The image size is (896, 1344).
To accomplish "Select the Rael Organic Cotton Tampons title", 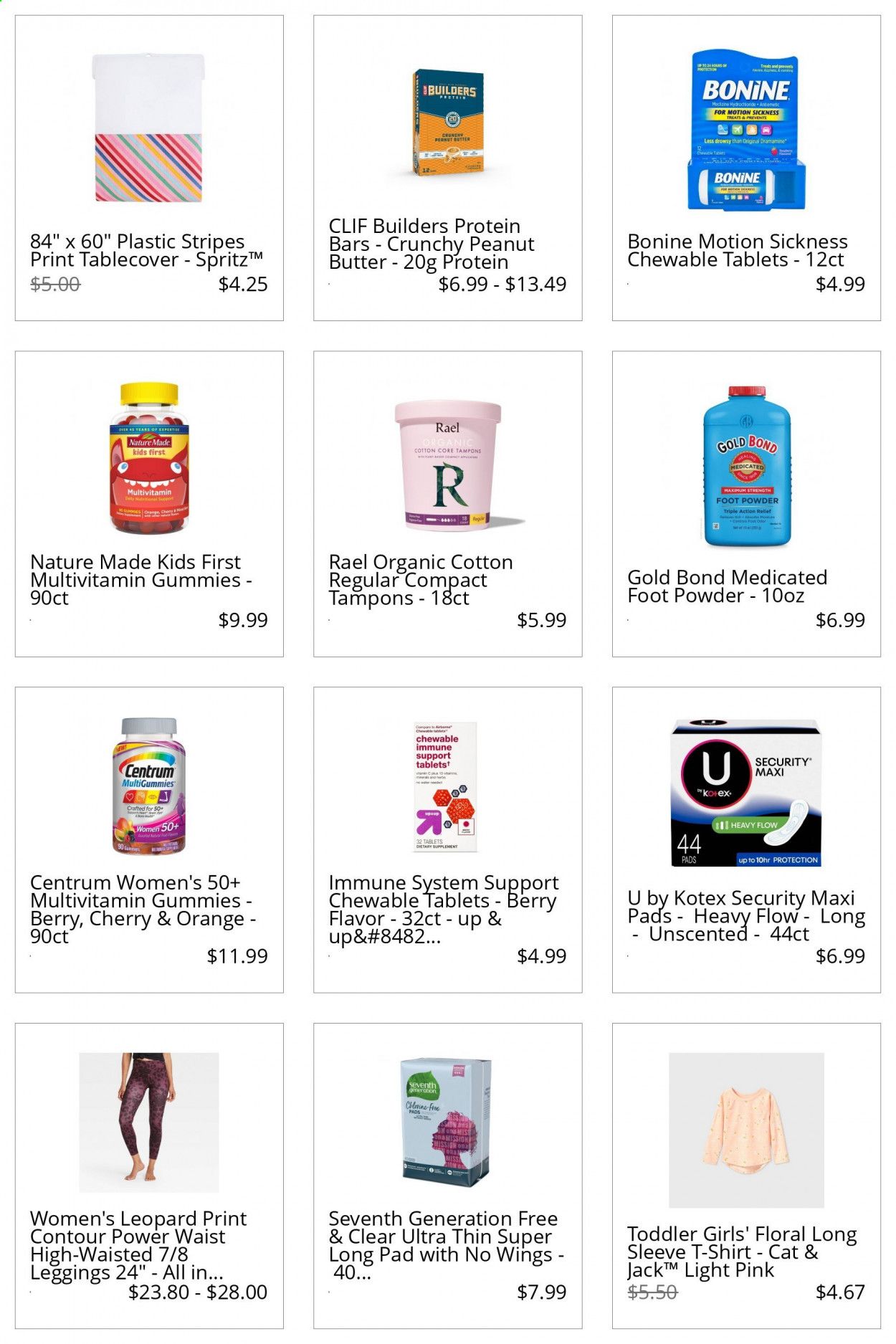I will tap(421, 580).
